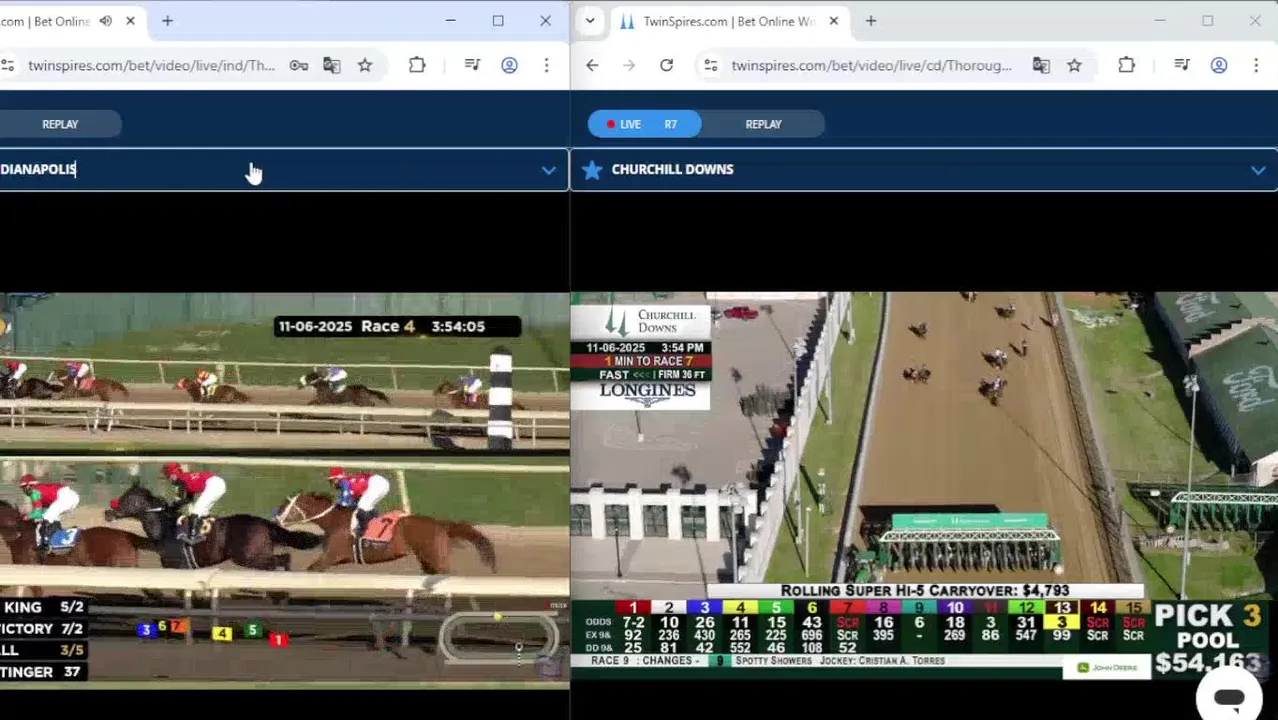The height and width of the screenshot is (720, 1278).
Task: Bookmark the page in the right window
Action: coord(1074,66)
